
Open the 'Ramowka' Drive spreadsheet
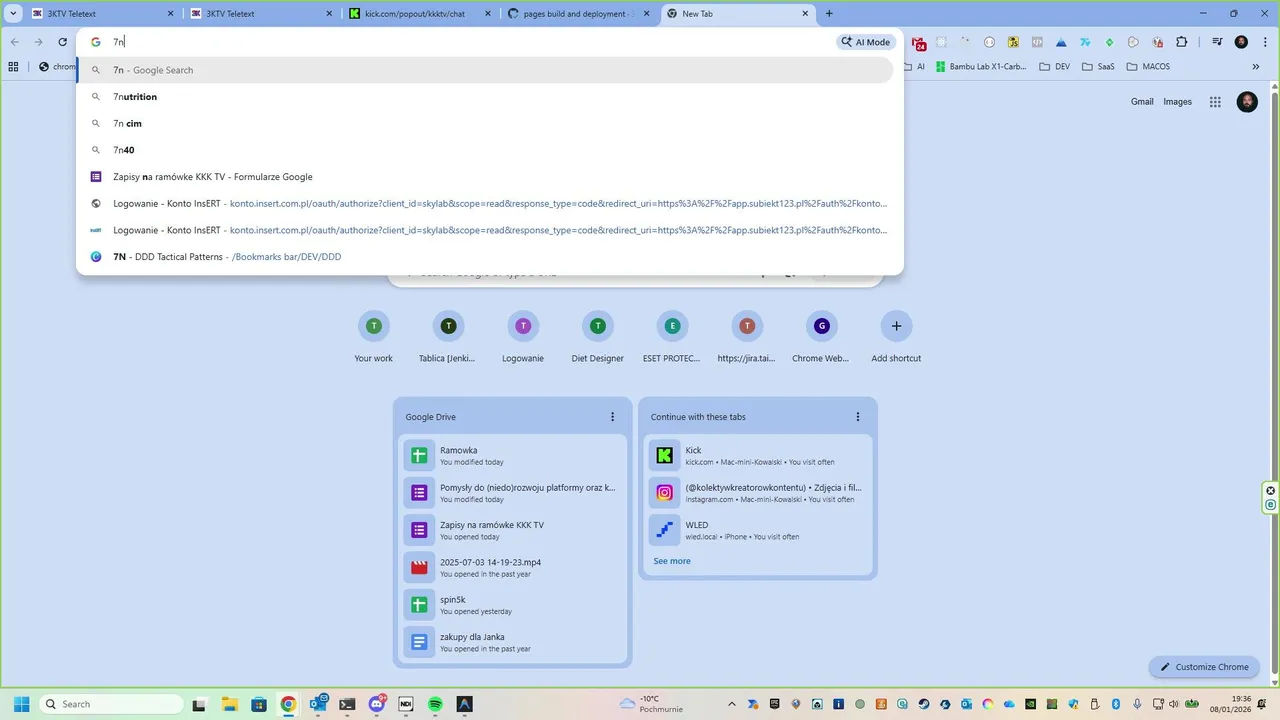pyautogui.click(x=515, y=456)
